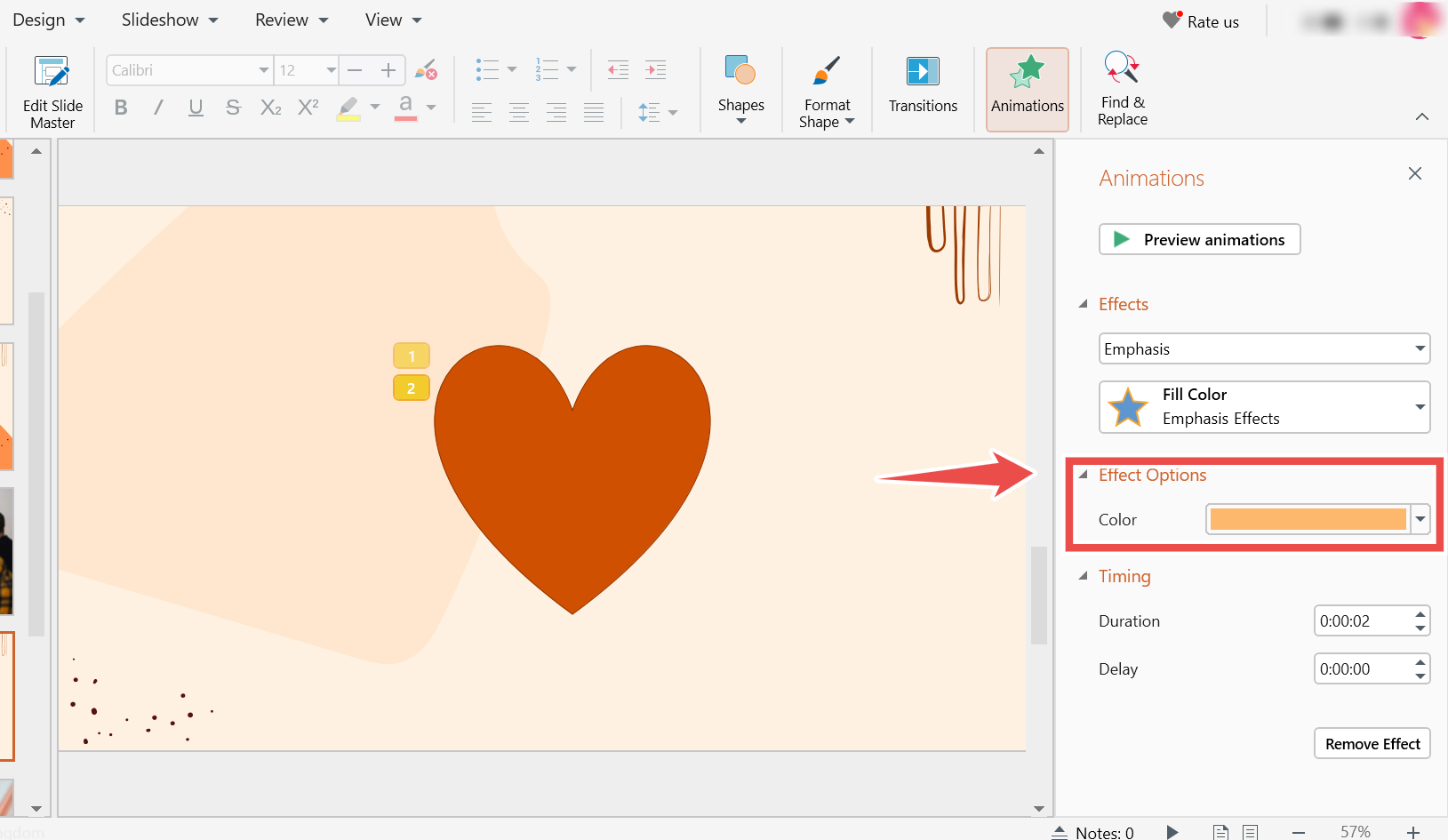
Task: Click Preview animations button
Action: [x=1199, y=239]
